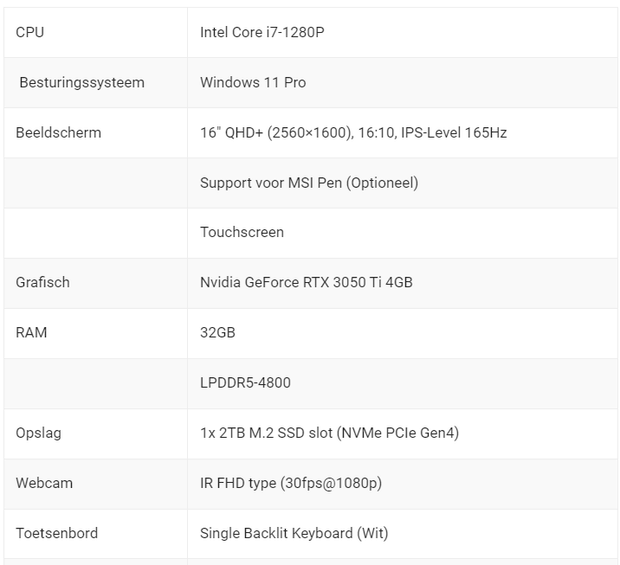Click the Opslag row label
Screen dimensions: 620x565
38,433
